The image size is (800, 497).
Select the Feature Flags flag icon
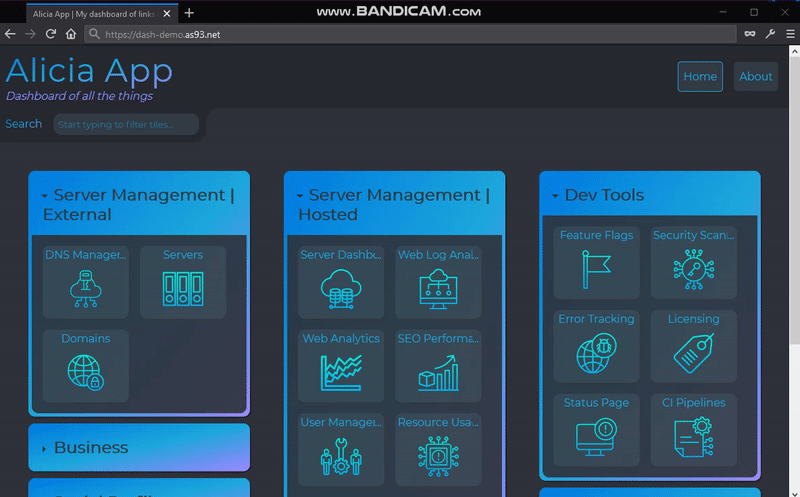(596, 268)
